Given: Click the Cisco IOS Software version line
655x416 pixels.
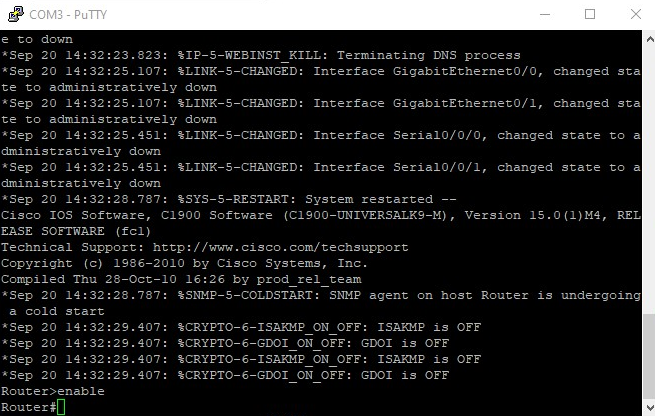Looking at the screenshot, I should pyautogui.click(x=300, y=215).
